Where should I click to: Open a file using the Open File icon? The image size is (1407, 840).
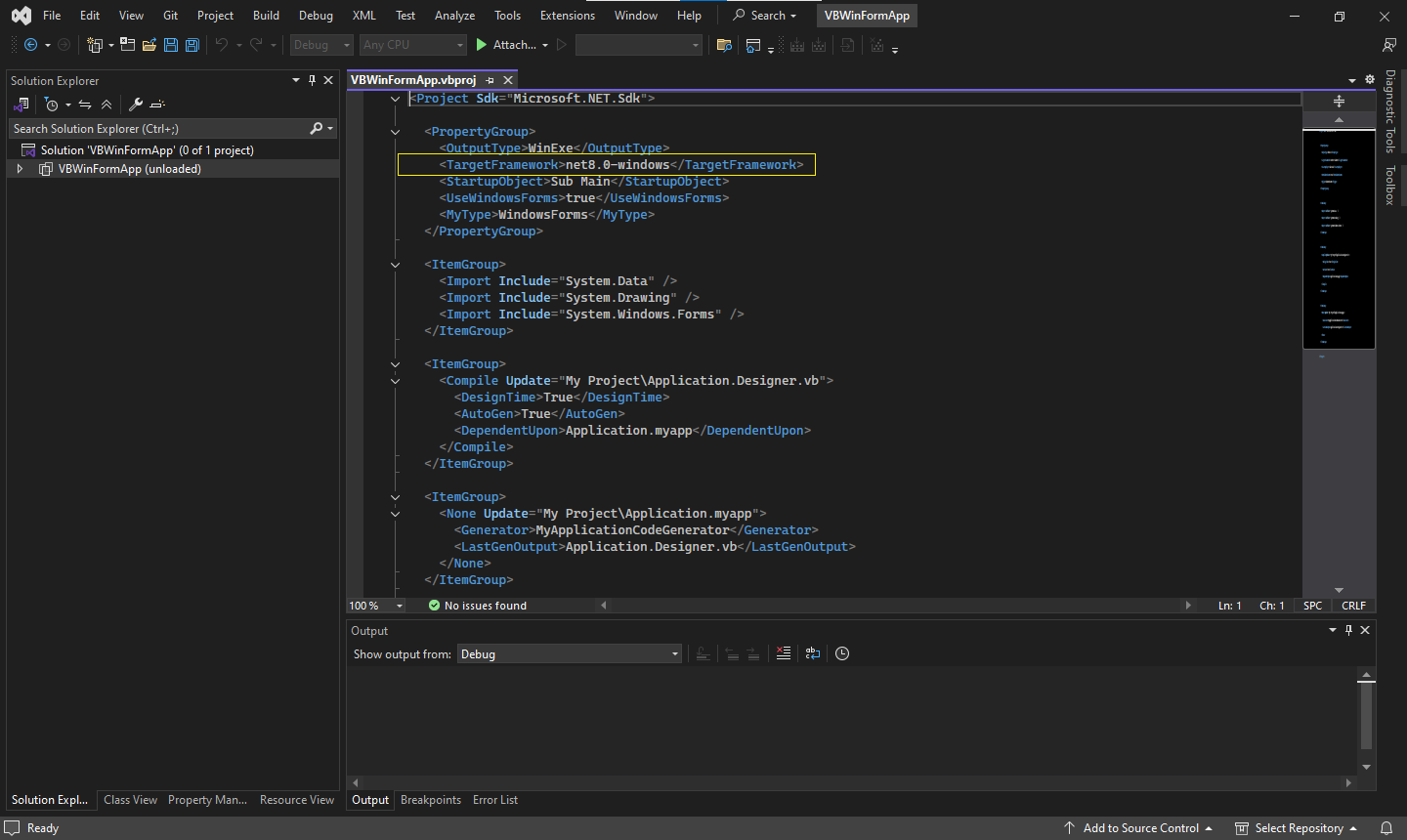click(x=149, y=45)
